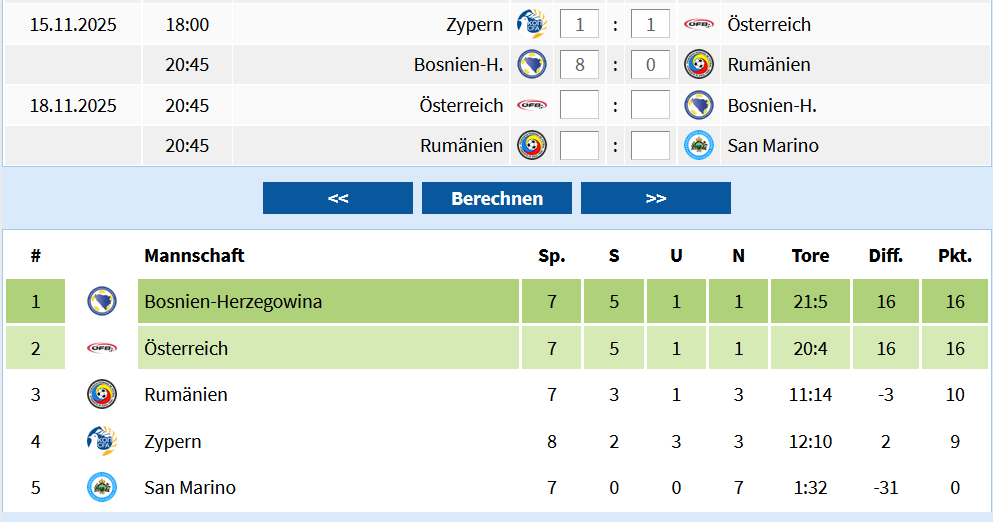Click away score field for Rumänien vs San Marino
This screenshot has height=522, width=993.
tap(651, 146)
